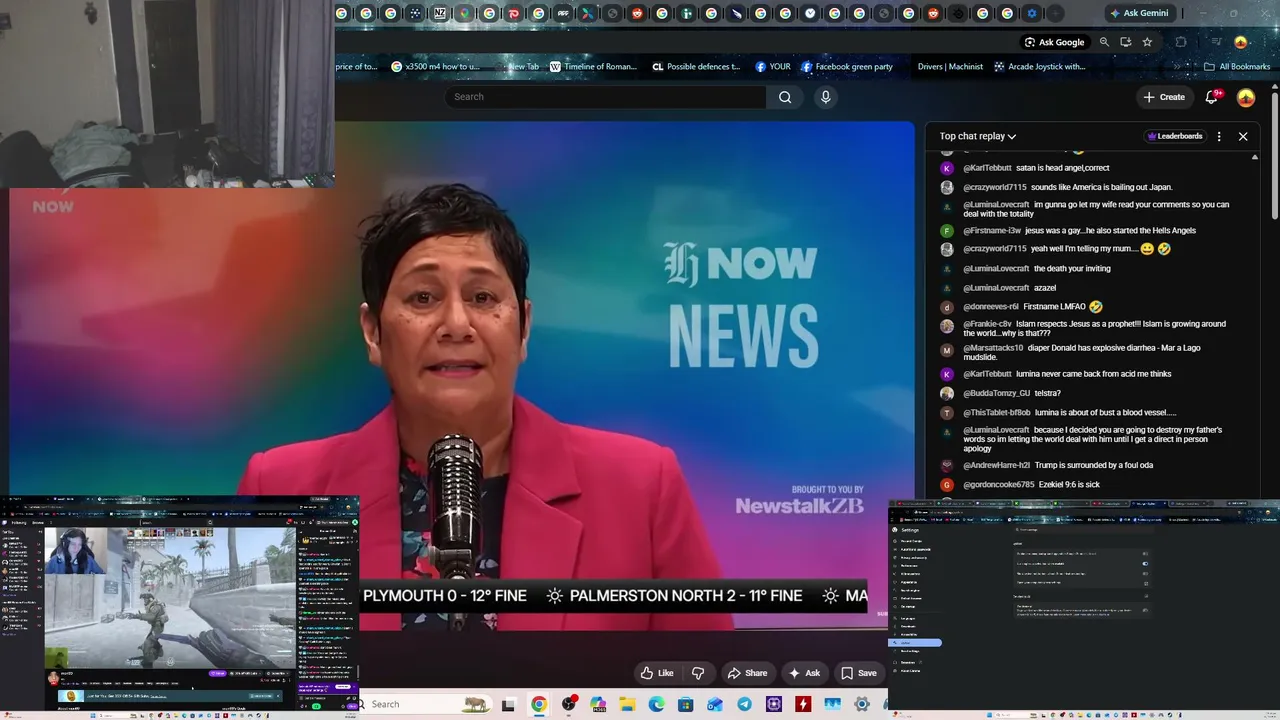Launch Microsoft Edge from the taskbar
This screenshot has height=720, width=1280.
click(x=656, y=704)
